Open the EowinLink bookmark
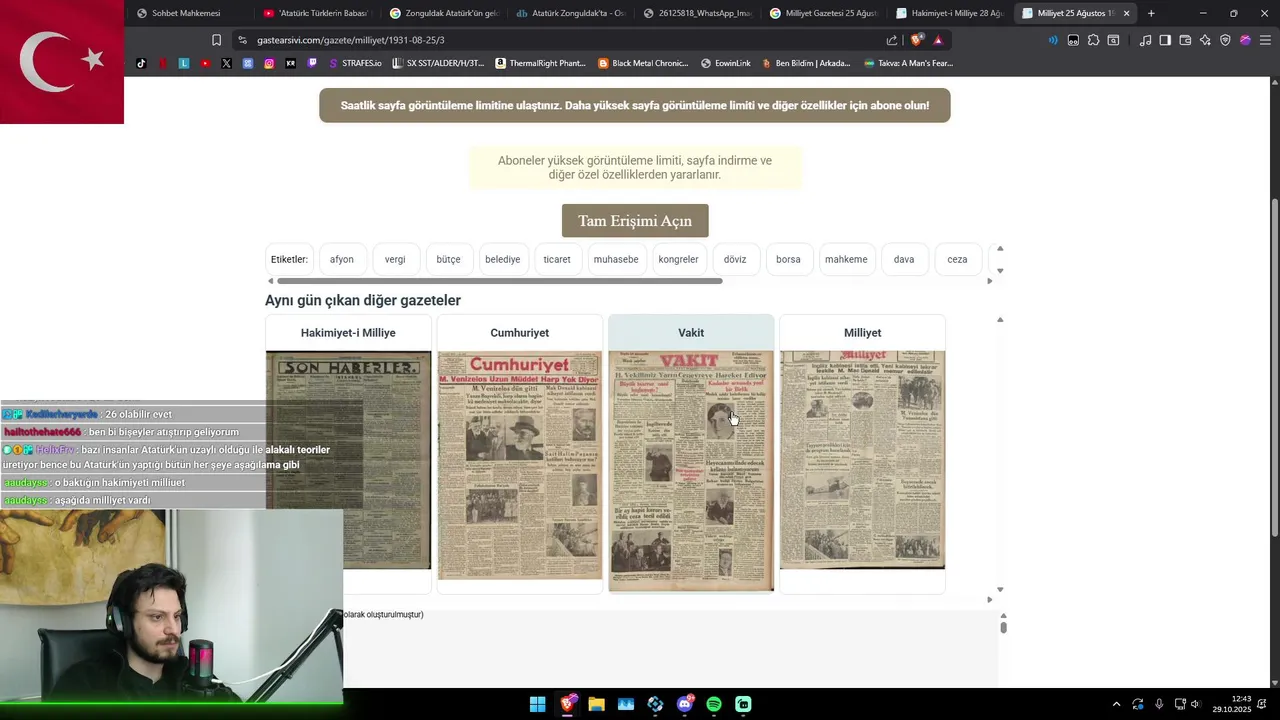Screen dimensions: 1280x720 coord(726,63)
